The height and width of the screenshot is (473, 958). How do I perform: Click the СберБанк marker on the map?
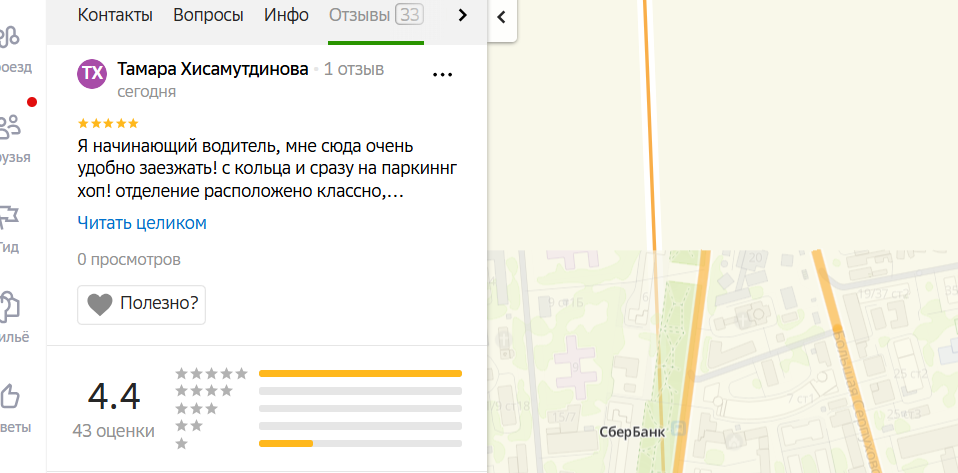(678, 427)
